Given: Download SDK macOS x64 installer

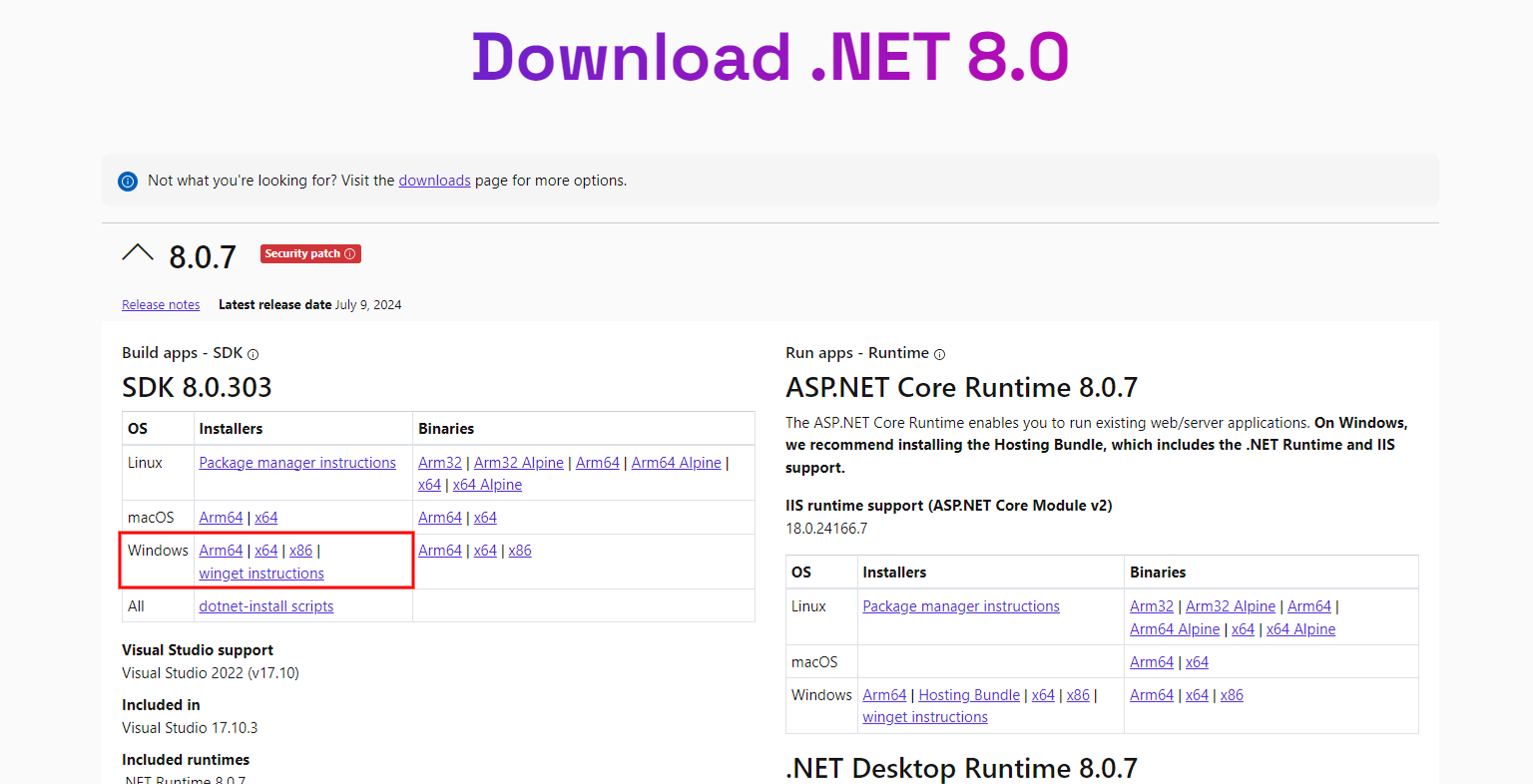Looking at the screenshot, I should pos(266,518).
